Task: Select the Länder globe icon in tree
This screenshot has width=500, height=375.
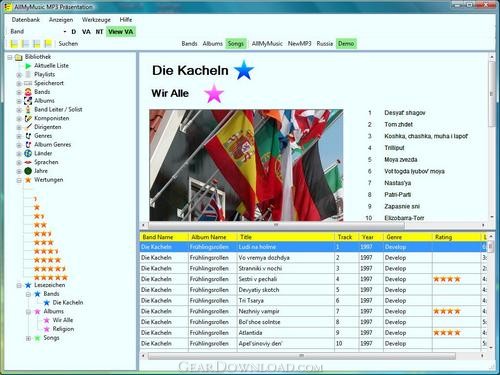Action: click(28, 153)
